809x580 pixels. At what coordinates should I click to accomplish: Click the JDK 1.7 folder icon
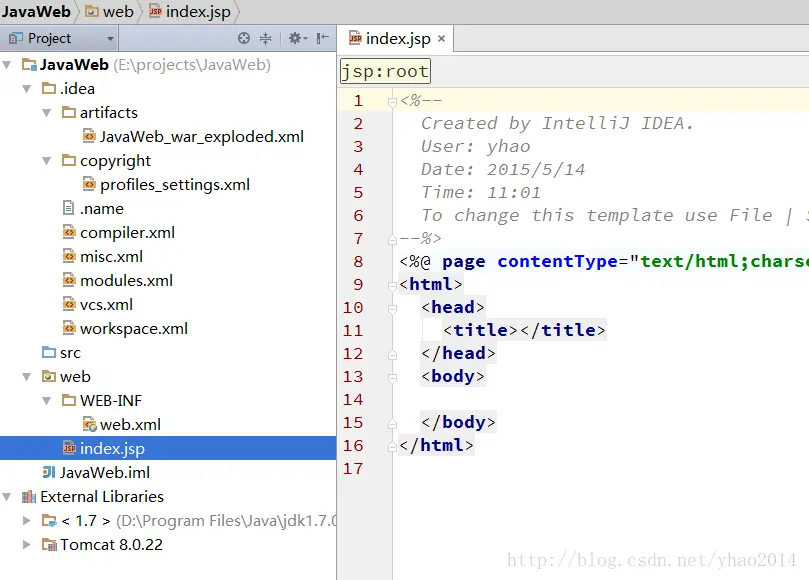coord(49,521)
